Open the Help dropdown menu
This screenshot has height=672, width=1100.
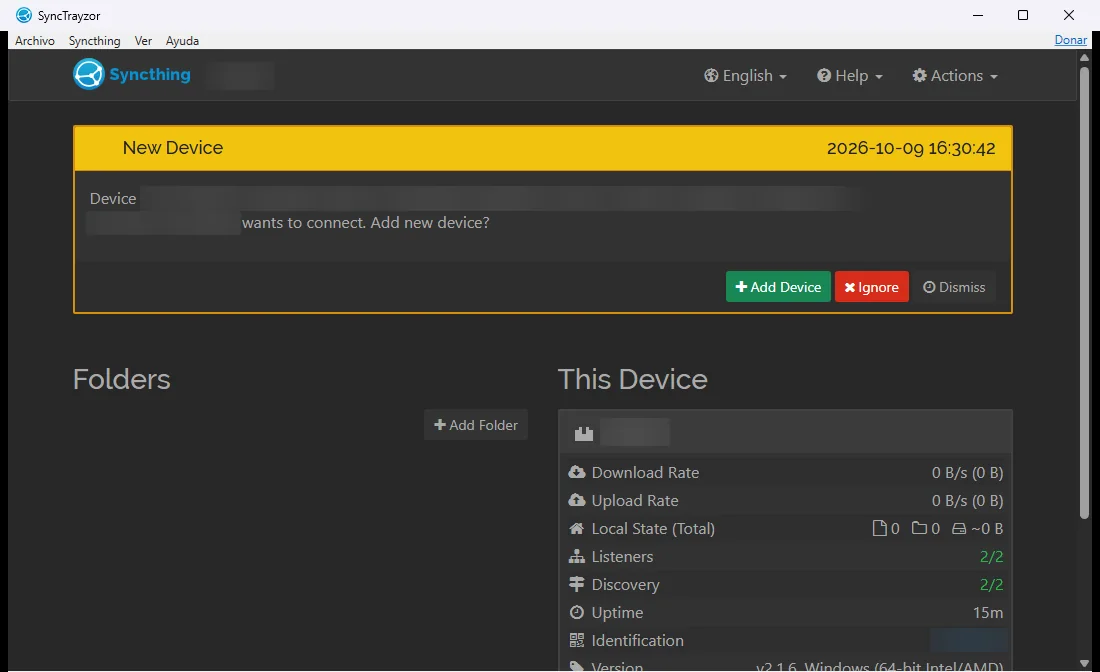(x=850, y=76)
